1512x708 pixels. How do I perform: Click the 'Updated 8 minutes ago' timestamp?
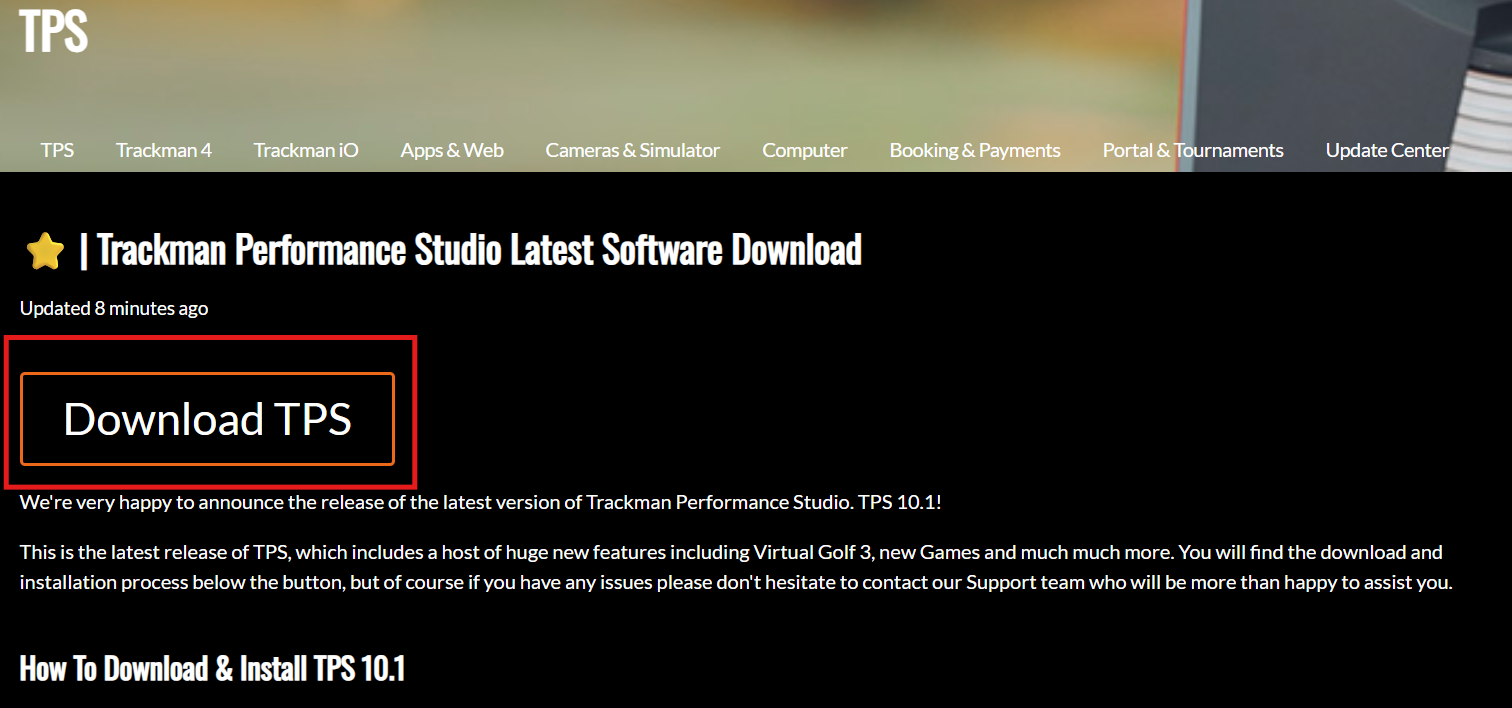(x=114, y=308)
